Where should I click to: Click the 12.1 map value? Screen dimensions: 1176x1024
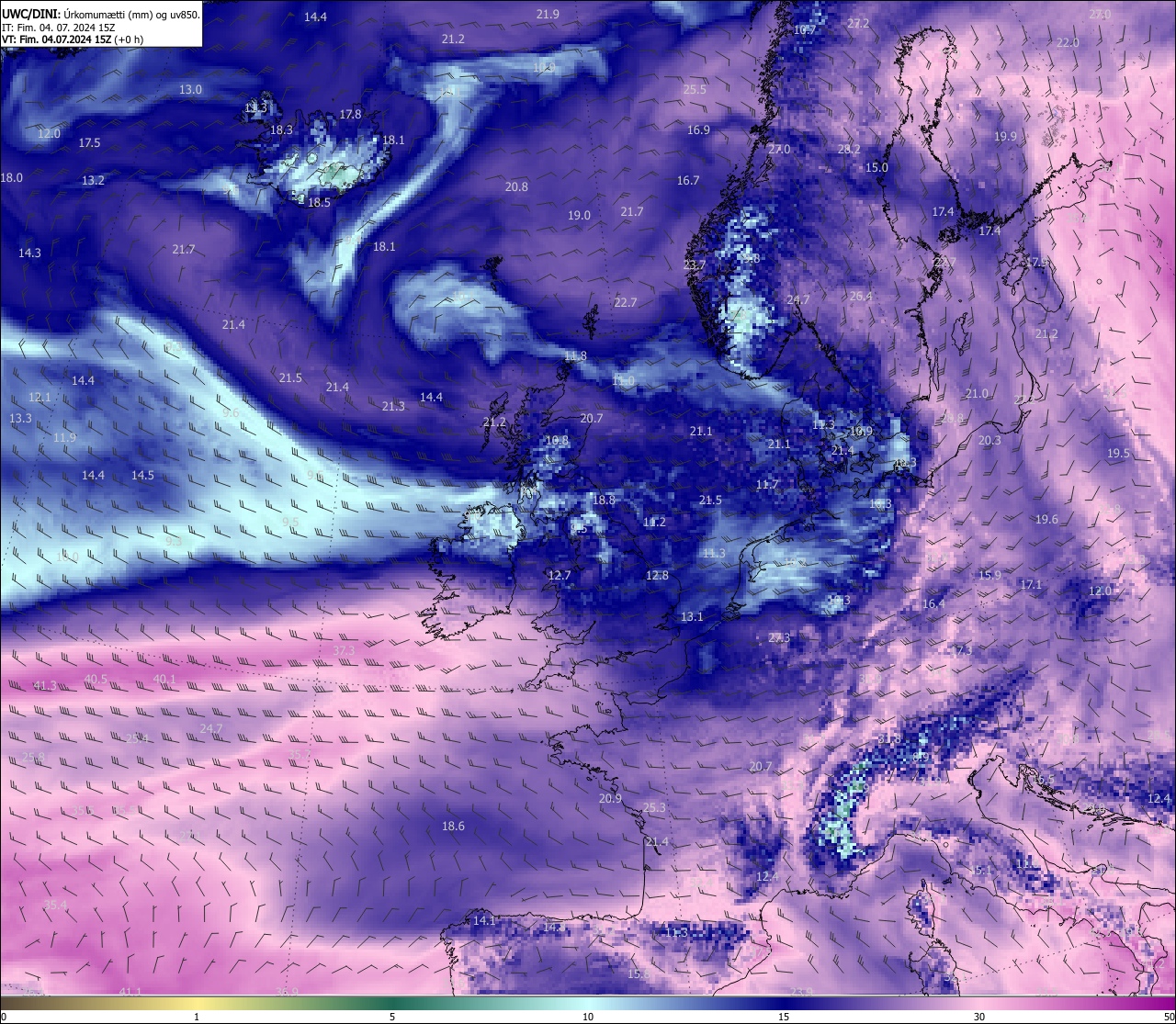[40, 397]
